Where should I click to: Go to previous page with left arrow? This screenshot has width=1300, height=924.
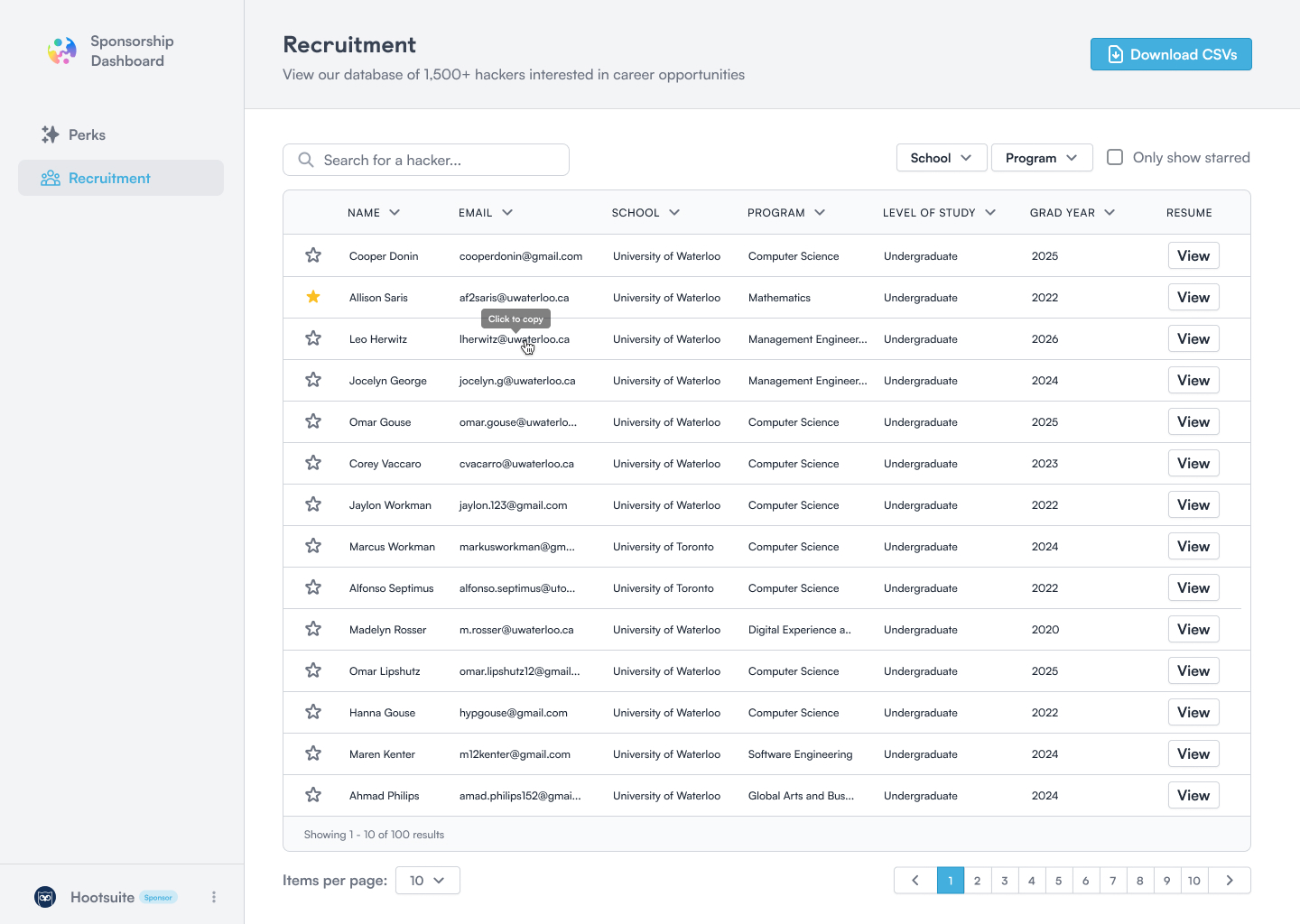[915, 881]
